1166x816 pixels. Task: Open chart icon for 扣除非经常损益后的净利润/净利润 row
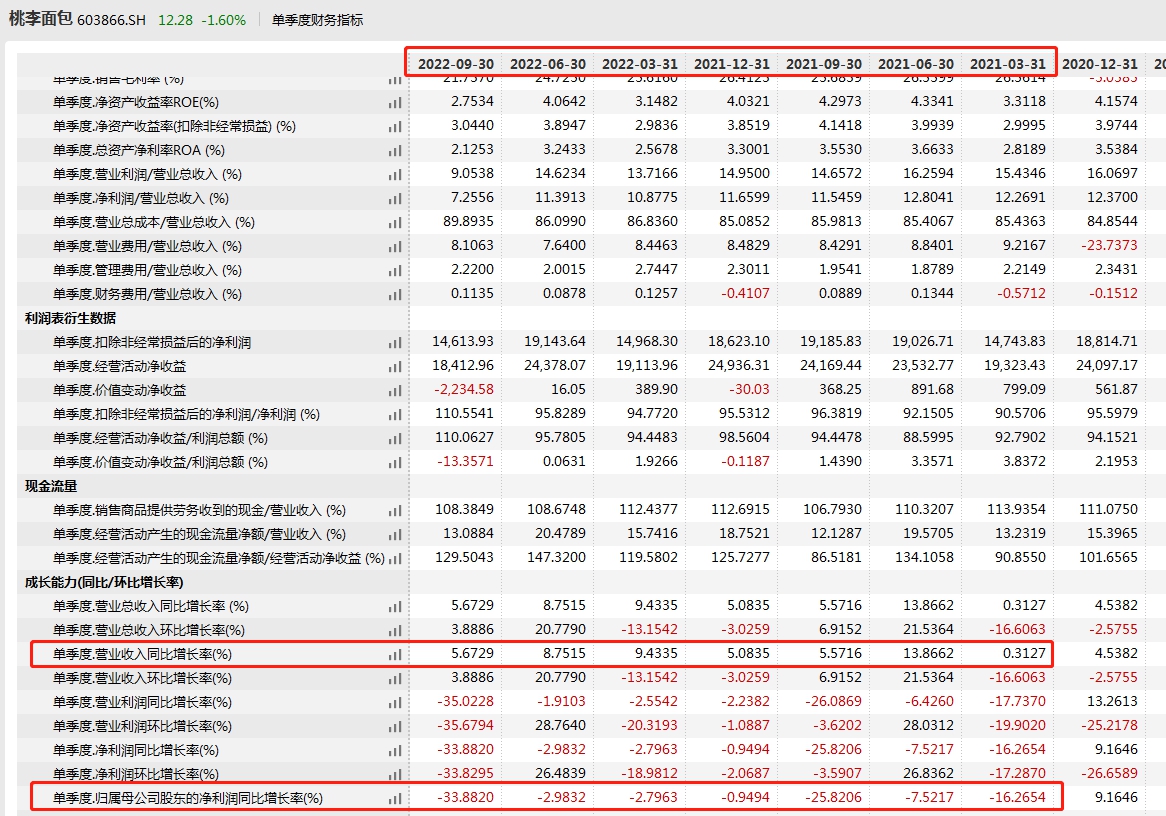pos(395,414)
